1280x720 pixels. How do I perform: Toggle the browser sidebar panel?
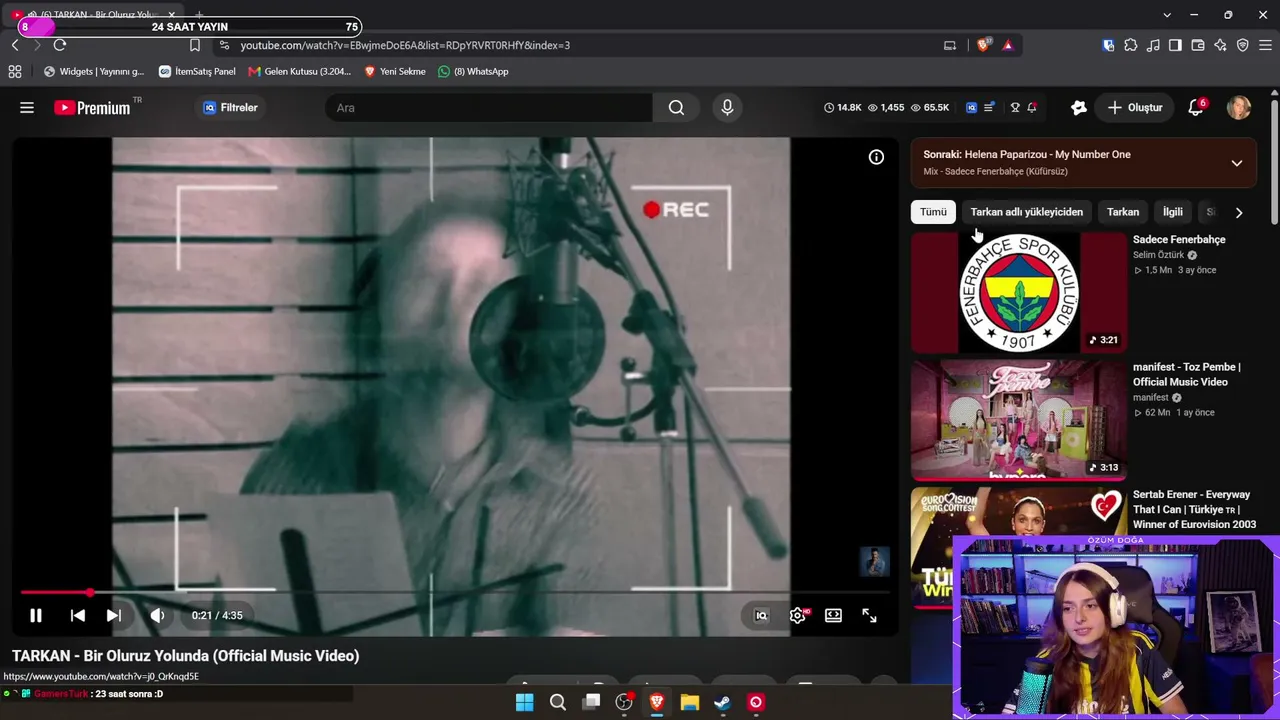coord(1175,45)
